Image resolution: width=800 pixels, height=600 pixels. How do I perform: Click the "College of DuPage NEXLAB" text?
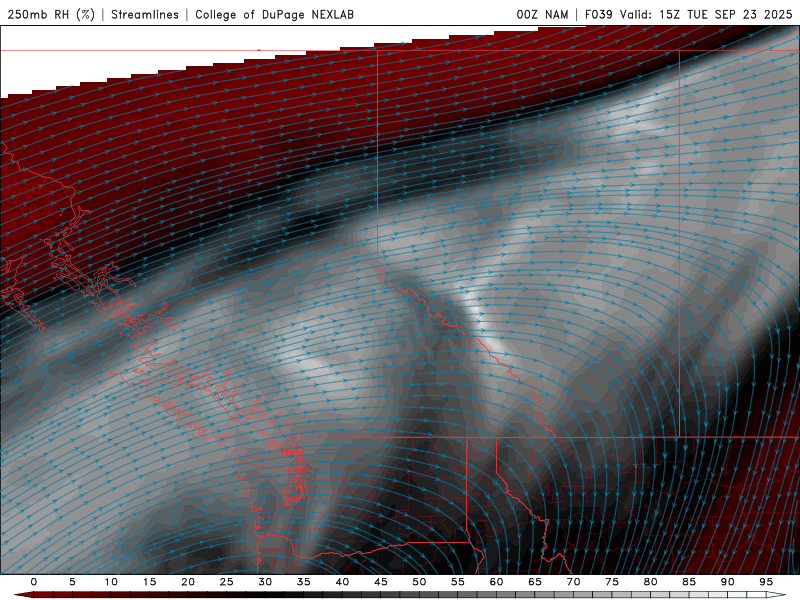(274, 15)
